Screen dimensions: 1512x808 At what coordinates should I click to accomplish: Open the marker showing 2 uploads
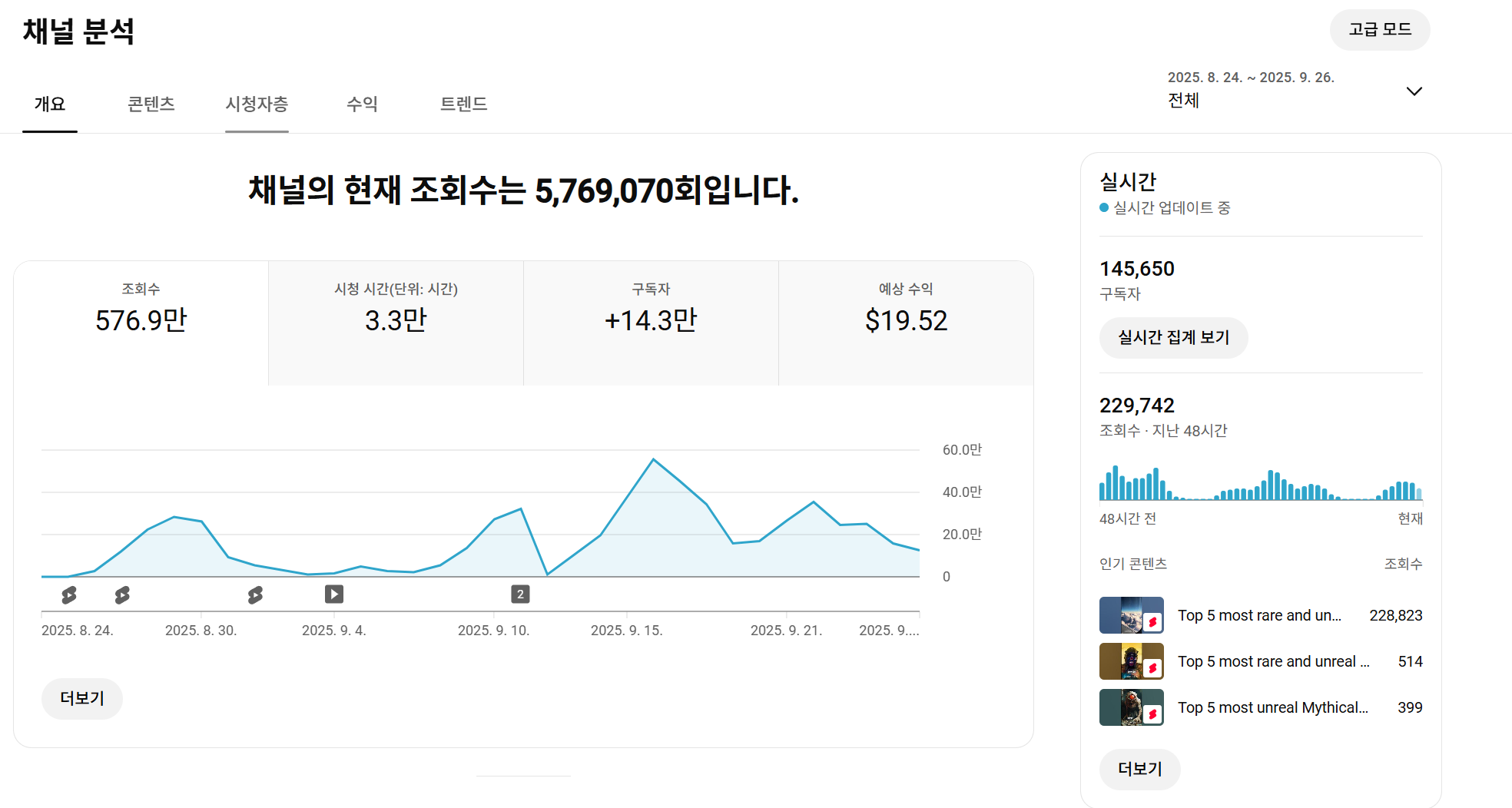click(520, 594)
